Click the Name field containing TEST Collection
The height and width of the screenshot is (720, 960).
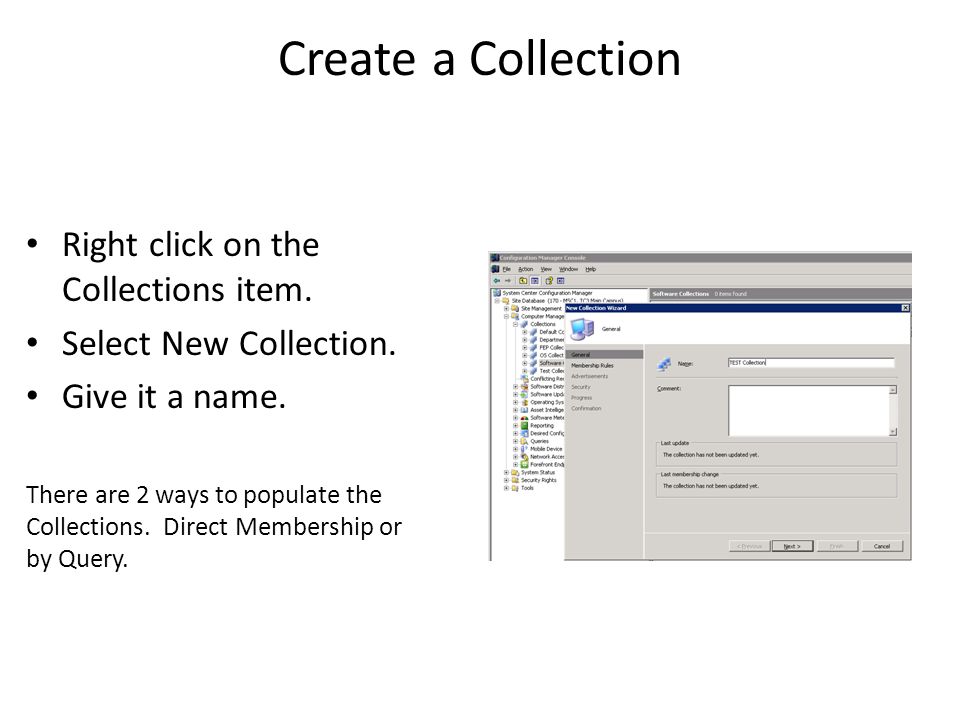[811, 363]
